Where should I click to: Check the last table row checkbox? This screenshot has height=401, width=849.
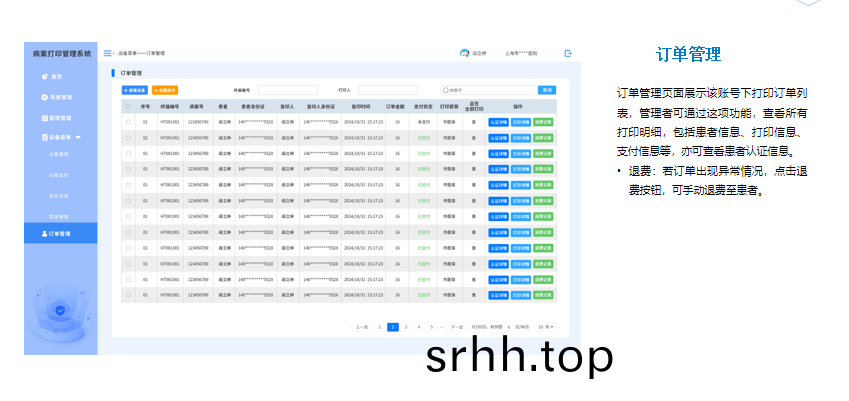pos(128,294)
